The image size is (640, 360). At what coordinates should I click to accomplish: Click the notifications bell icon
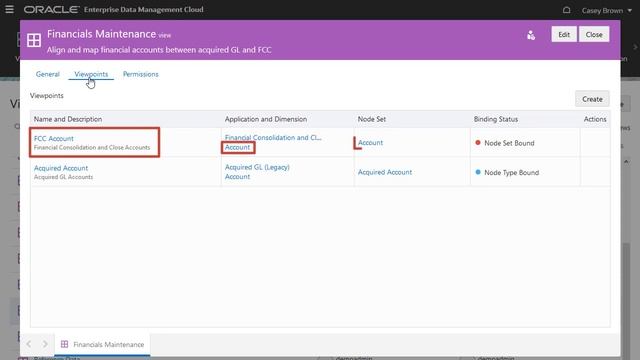(567, 10)
